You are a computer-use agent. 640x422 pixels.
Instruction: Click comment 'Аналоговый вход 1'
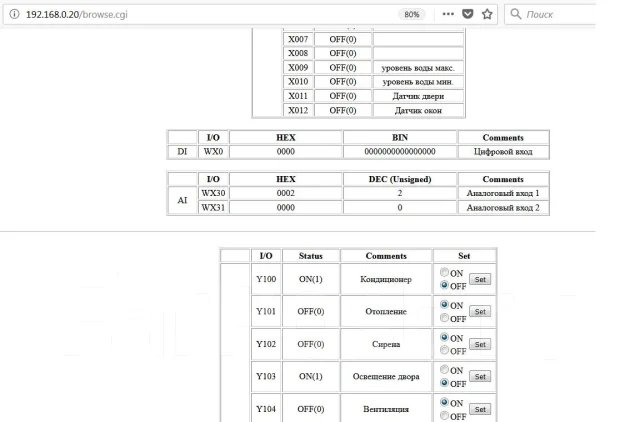point(503,193)
